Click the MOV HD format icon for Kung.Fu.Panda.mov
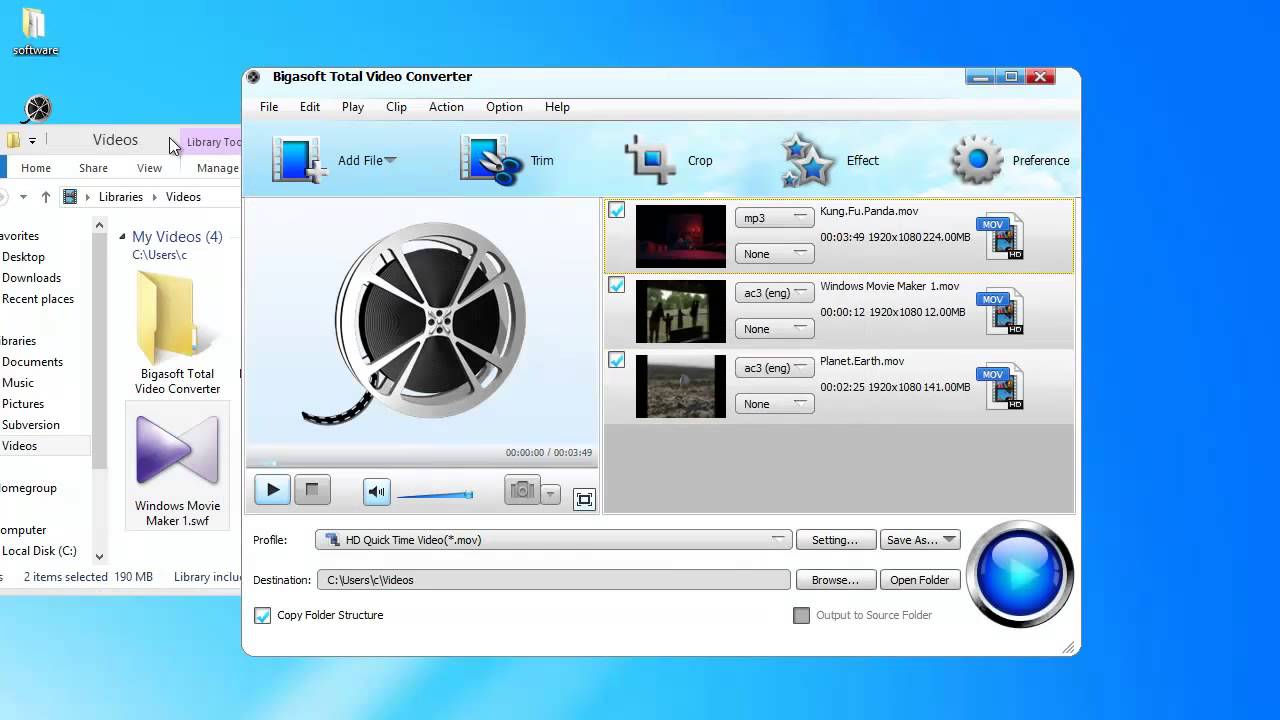This screenshot has width=1280, height=720. tap(1001, 236)
